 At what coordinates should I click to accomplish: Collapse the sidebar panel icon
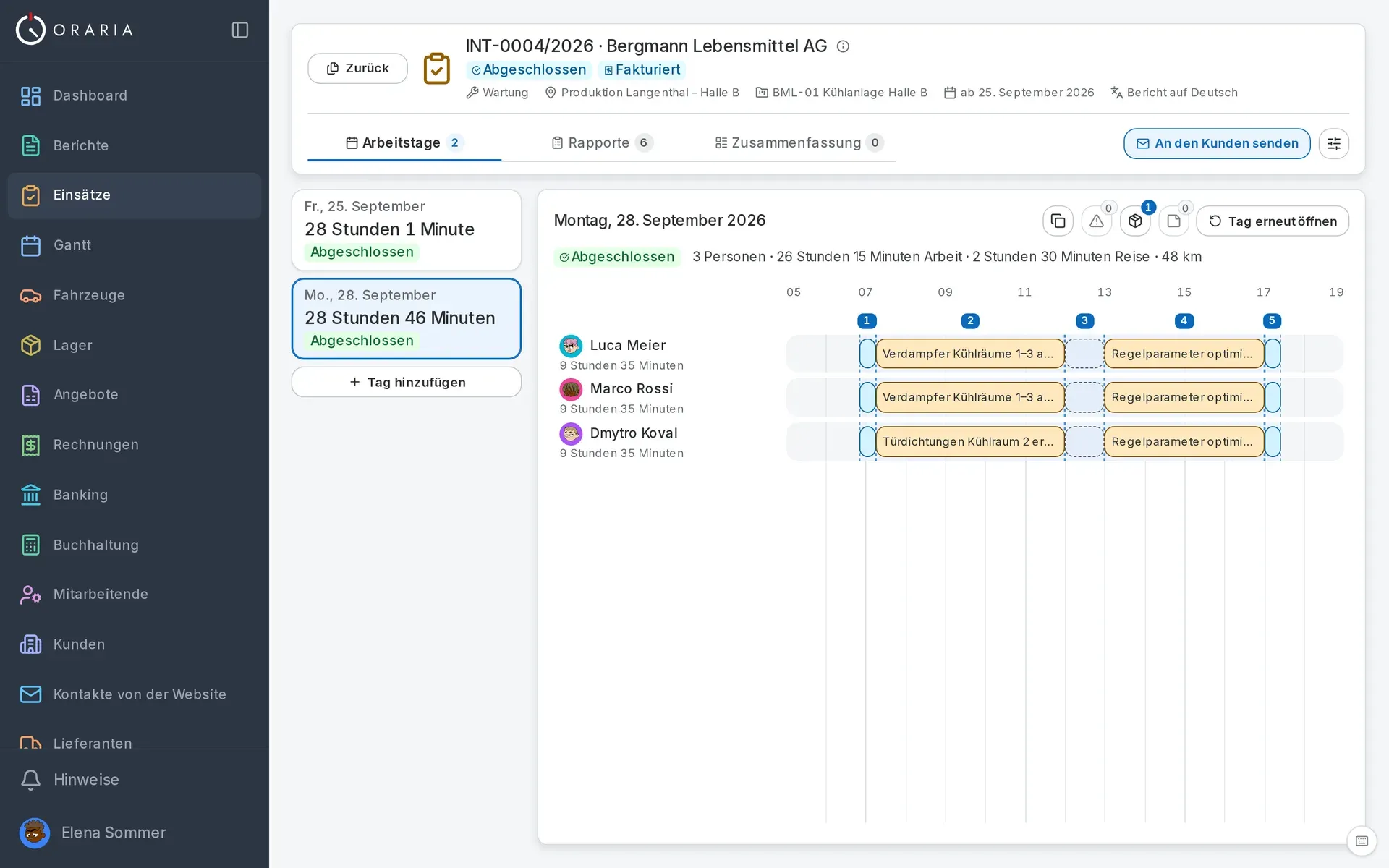(240, 30)
